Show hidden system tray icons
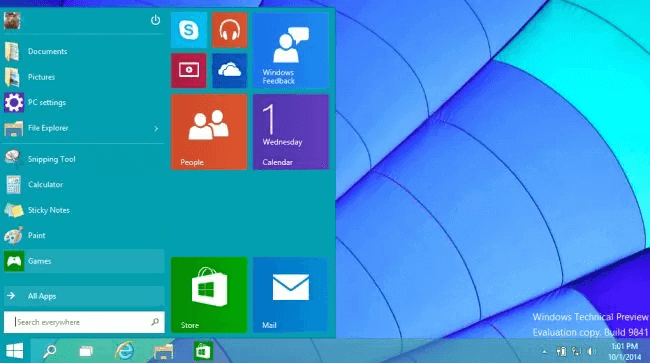Screen dimensions: 650x363 click(x=544, y=352)
